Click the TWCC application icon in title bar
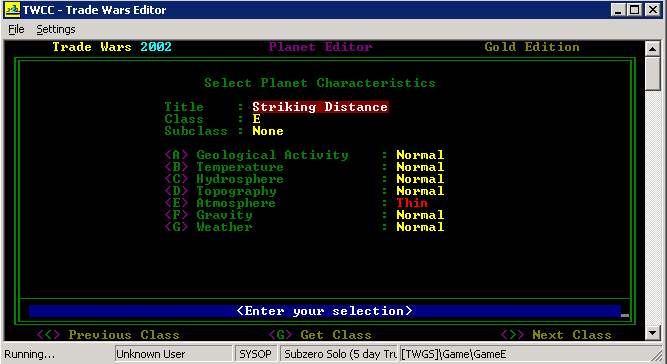This screenshot has height=364, width=667. point(12,9)
